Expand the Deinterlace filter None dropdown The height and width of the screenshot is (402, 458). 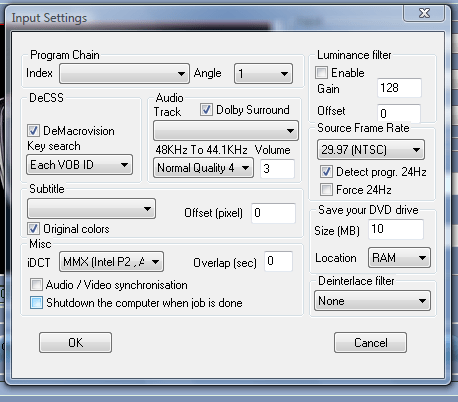[x=372, y=301]
